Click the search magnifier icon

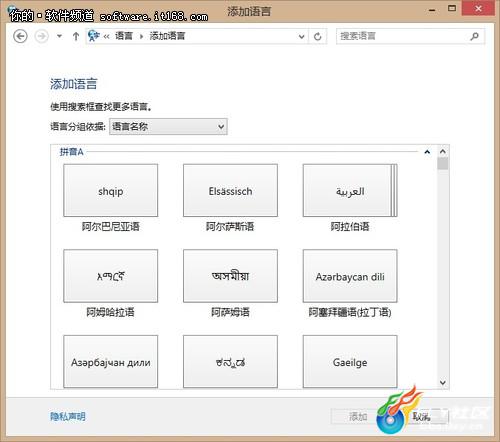pyautogui.click(x=474, y=36)
